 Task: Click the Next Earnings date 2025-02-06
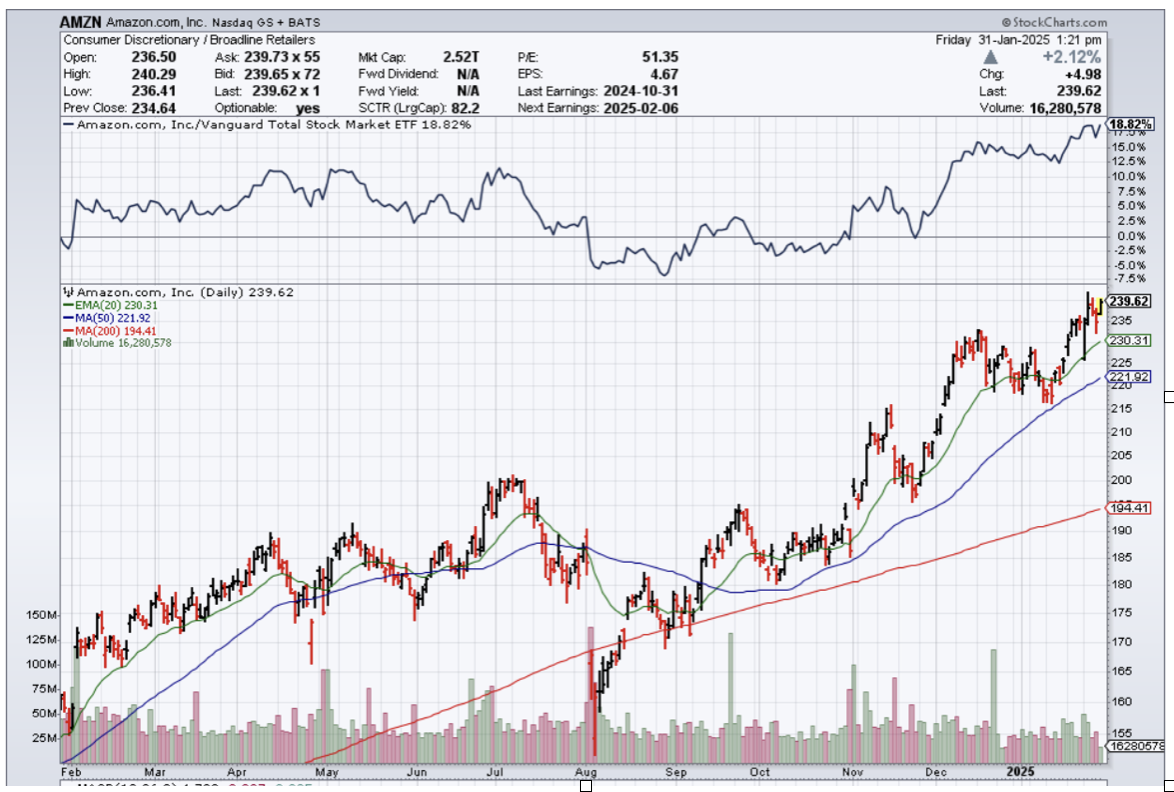[x=640, y=108]
